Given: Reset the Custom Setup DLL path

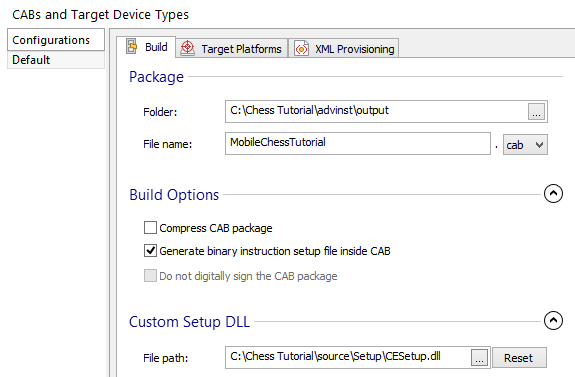Looking at the screenshot, I should tap(519, 358).
